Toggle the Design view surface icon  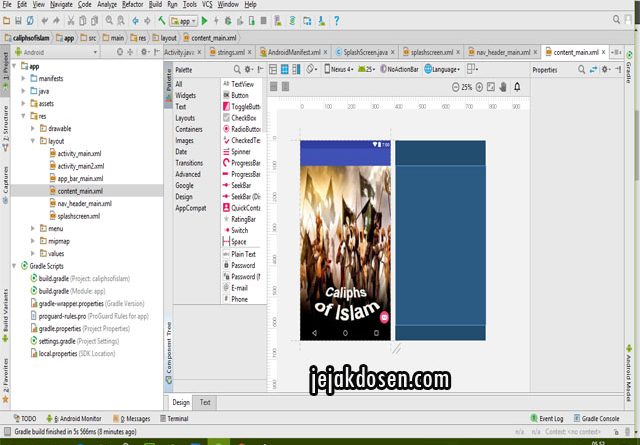(x=273, y=69)
